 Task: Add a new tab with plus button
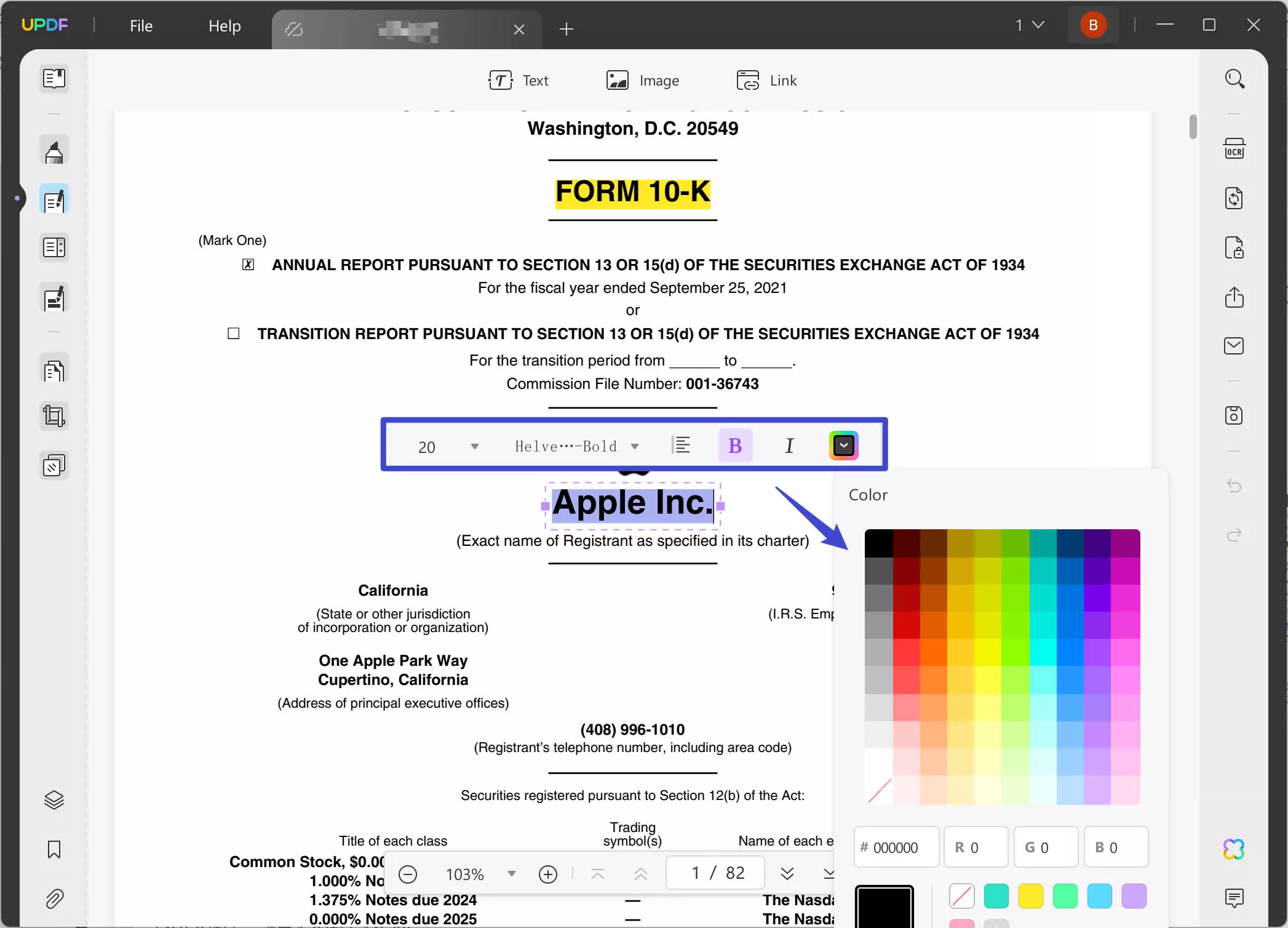coord(566,29)
